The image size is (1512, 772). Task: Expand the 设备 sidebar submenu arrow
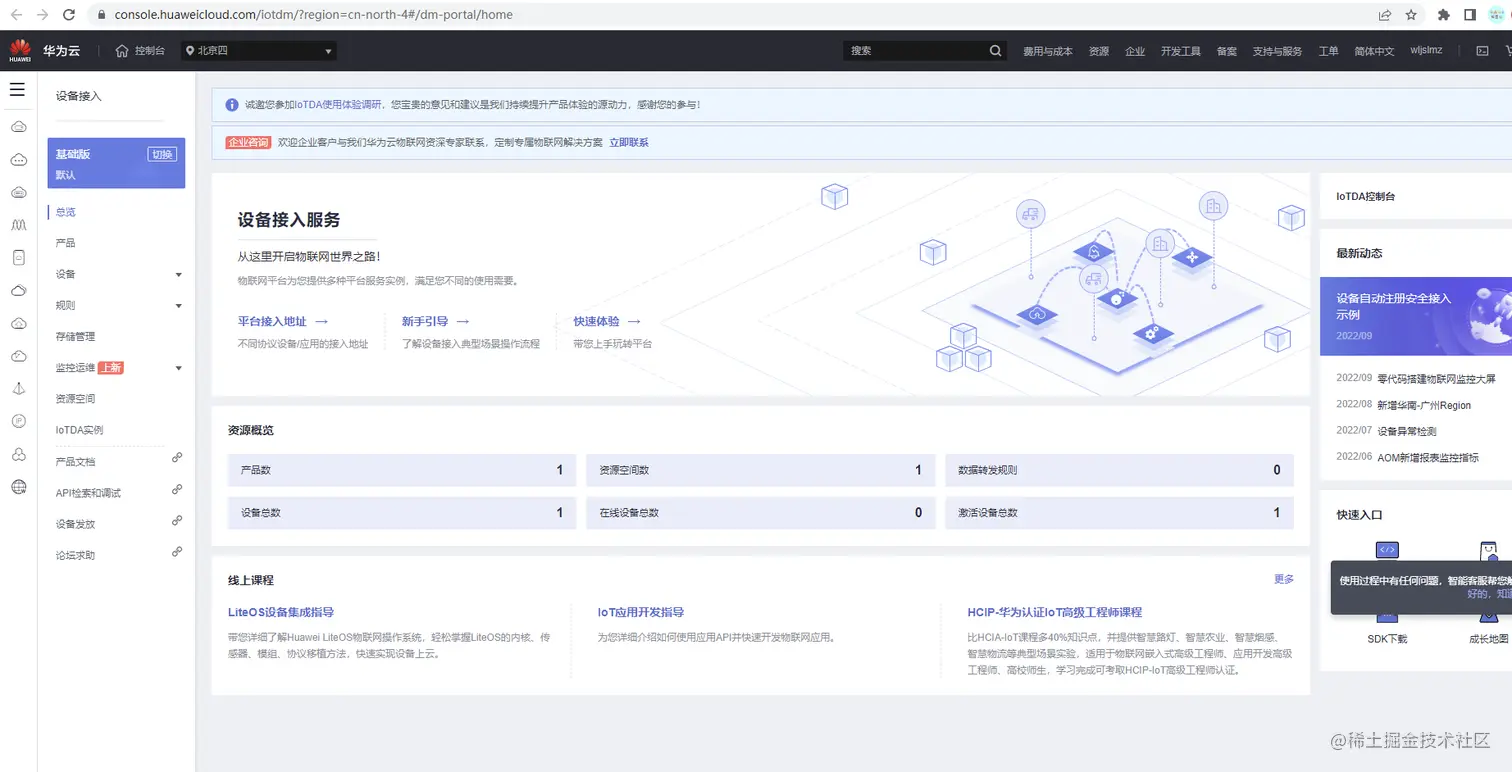[179, 274]
